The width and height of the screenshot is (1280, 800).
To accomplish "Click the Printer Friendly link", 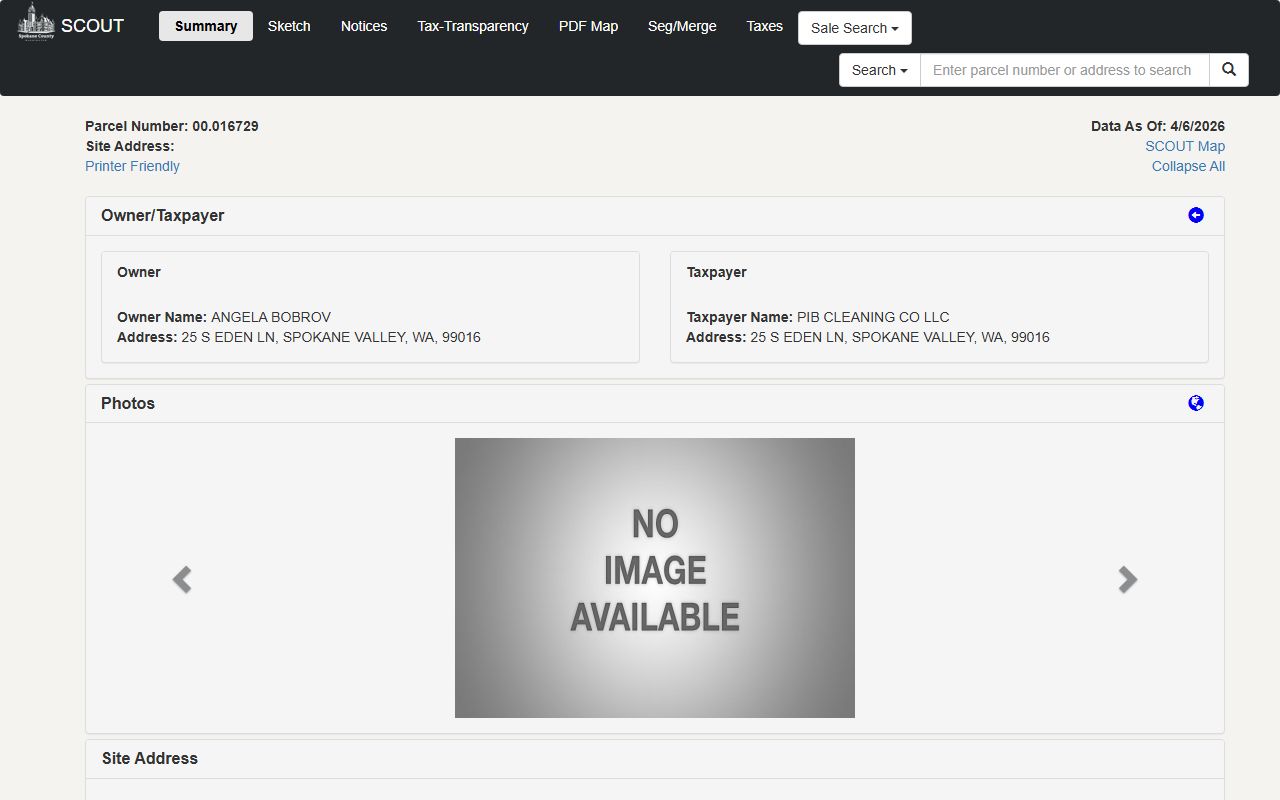I will (132, 166).
